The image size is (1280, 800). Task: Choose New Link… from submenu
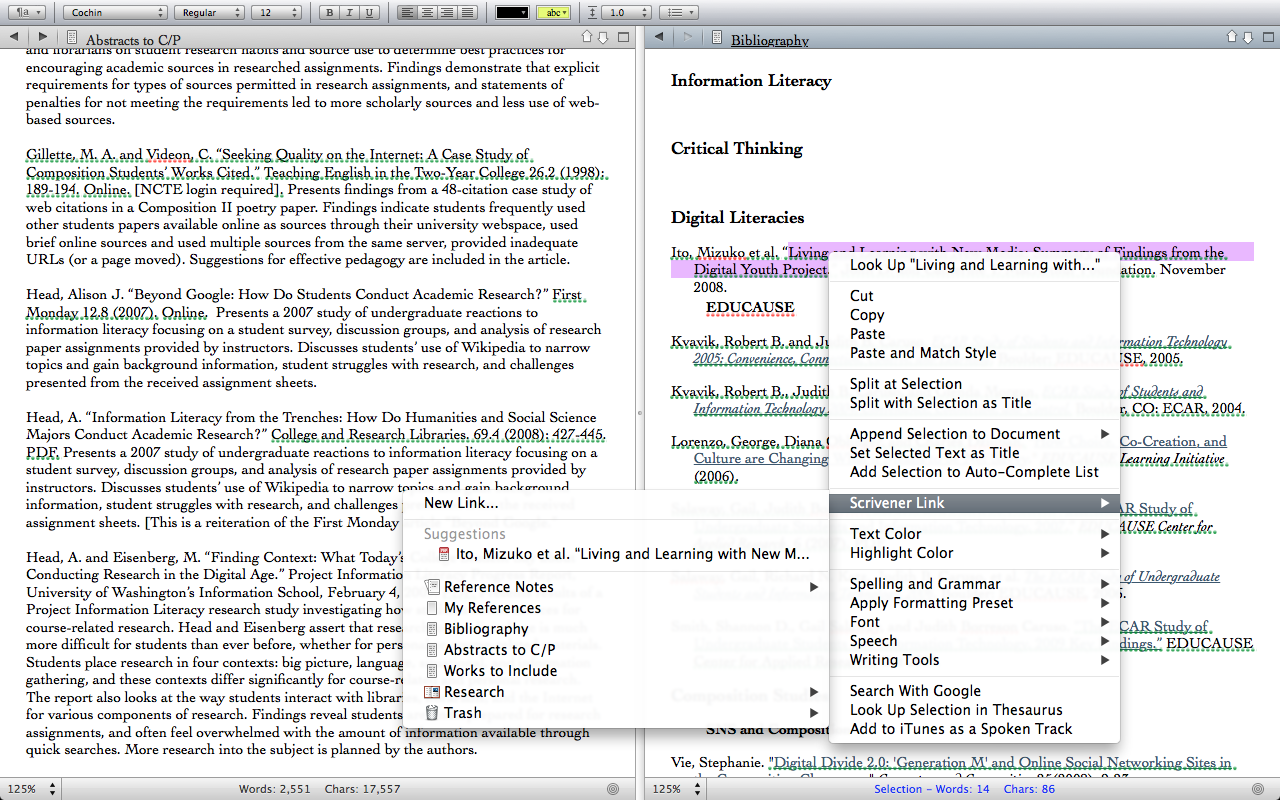pyautogui.click(x=616, y=503)
